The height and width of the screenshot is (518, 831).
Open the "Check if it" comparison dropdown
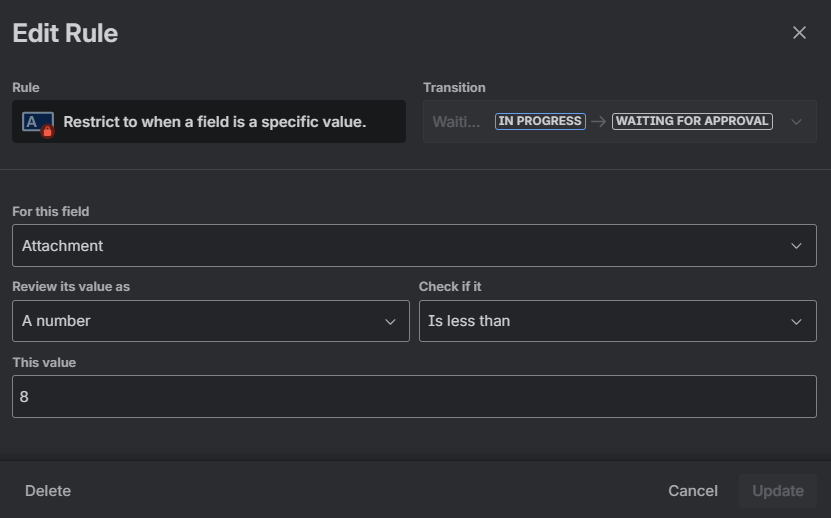(x=605, y=321)
